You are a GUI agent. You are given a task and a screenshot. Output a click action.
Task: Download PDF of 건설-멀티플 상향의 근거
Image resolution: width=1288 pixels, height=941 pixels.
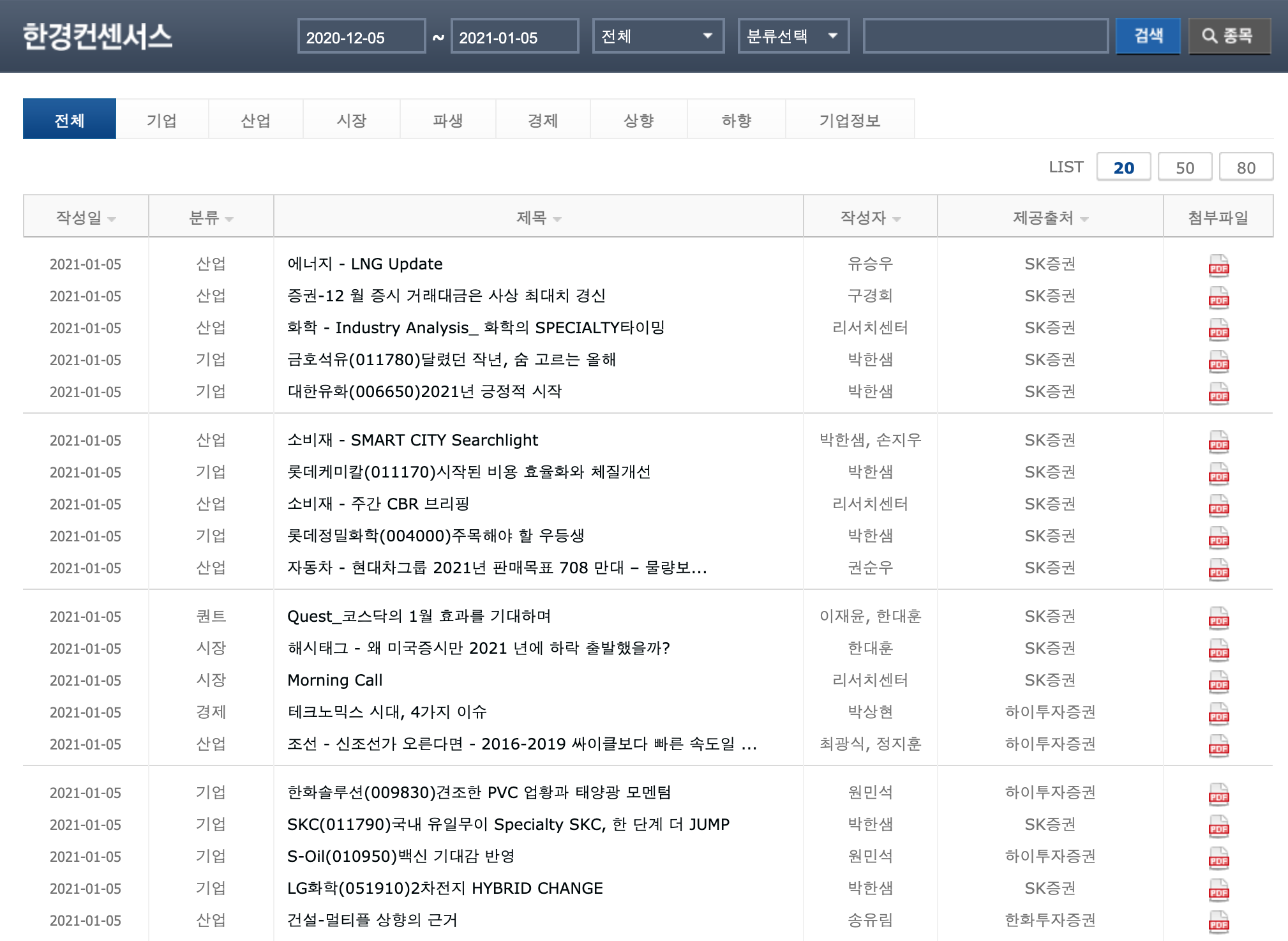pos(1218,922)
